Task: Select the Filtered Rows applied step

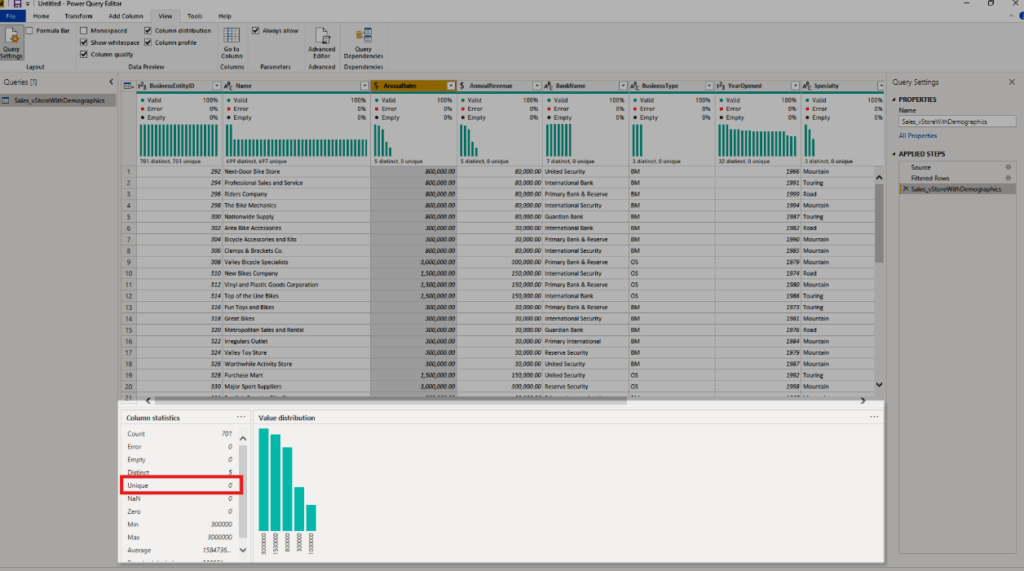Action: pyautogui.click(x=930, y=177)
